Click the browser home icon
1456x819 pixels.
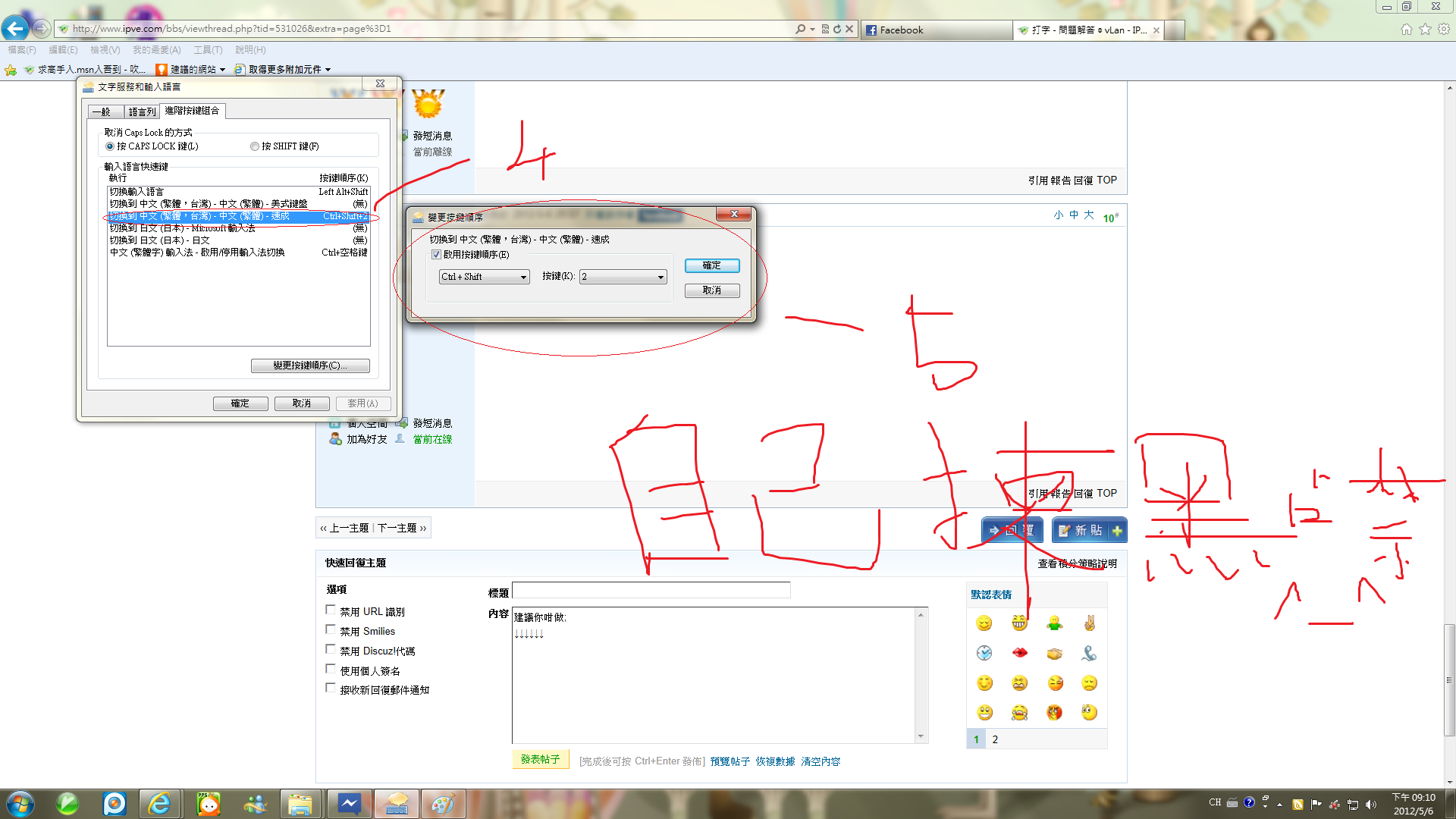point(1406,29)
